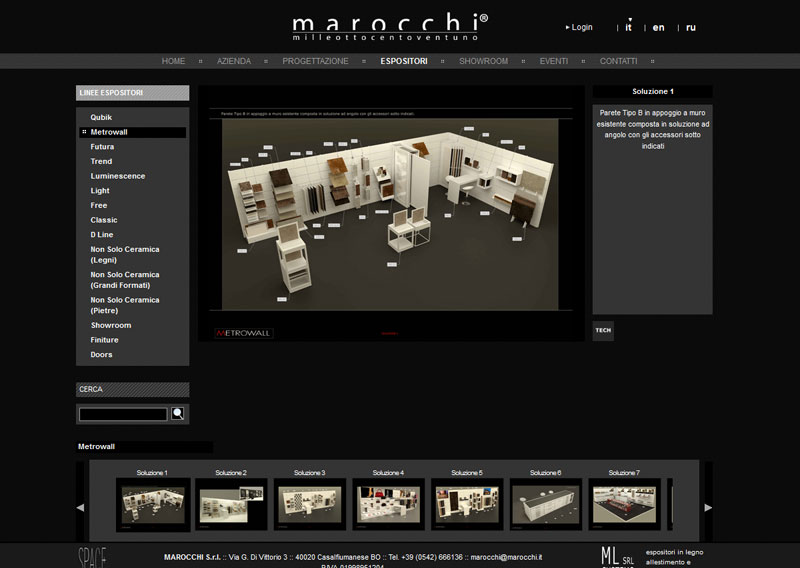Click the Metrowall logo under the image
The image size is (800, 568).
tap(243, 333)
